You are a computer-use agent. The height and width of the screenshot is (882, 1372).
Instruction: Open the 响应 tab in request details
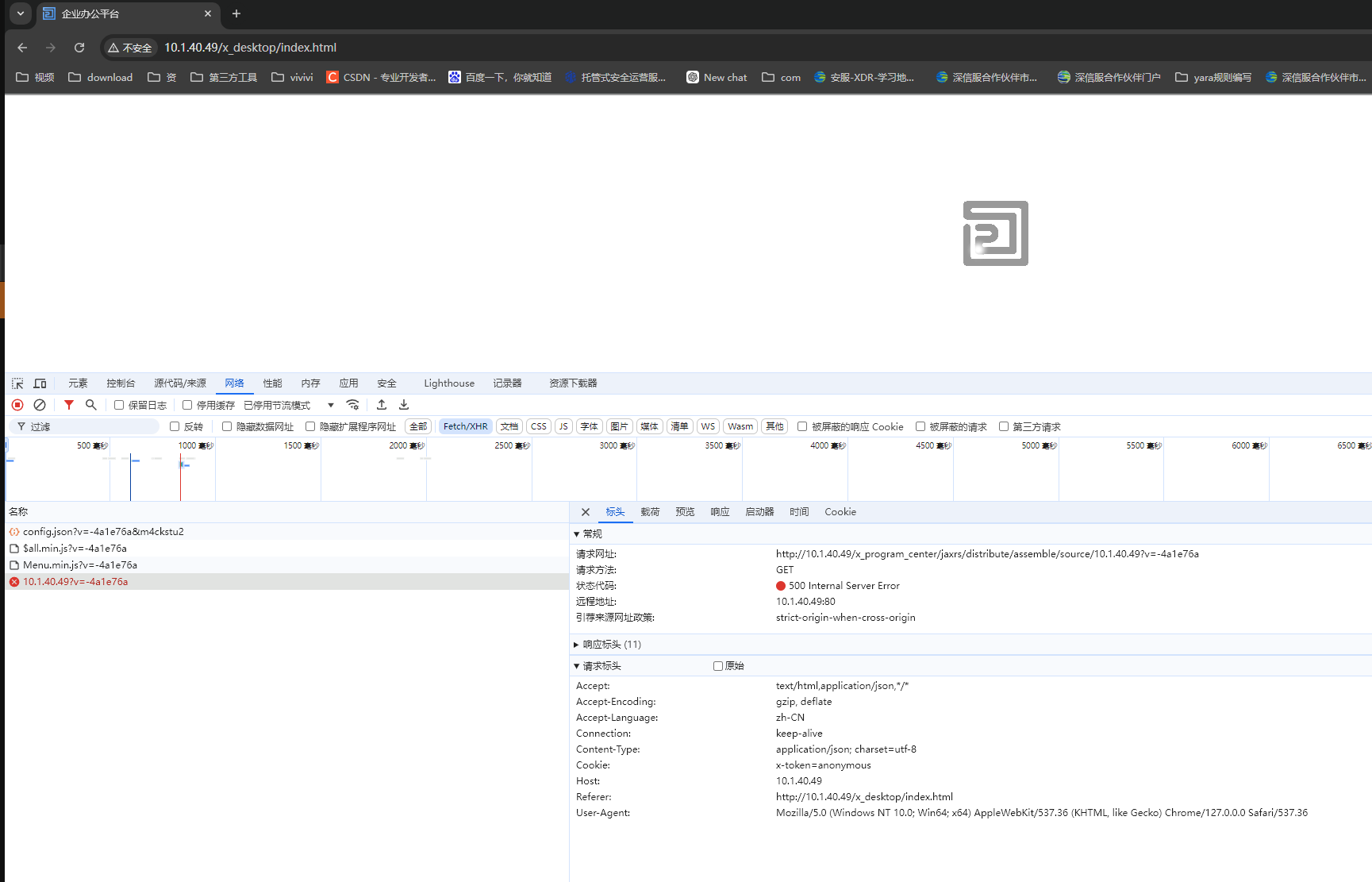pos(720,512)
